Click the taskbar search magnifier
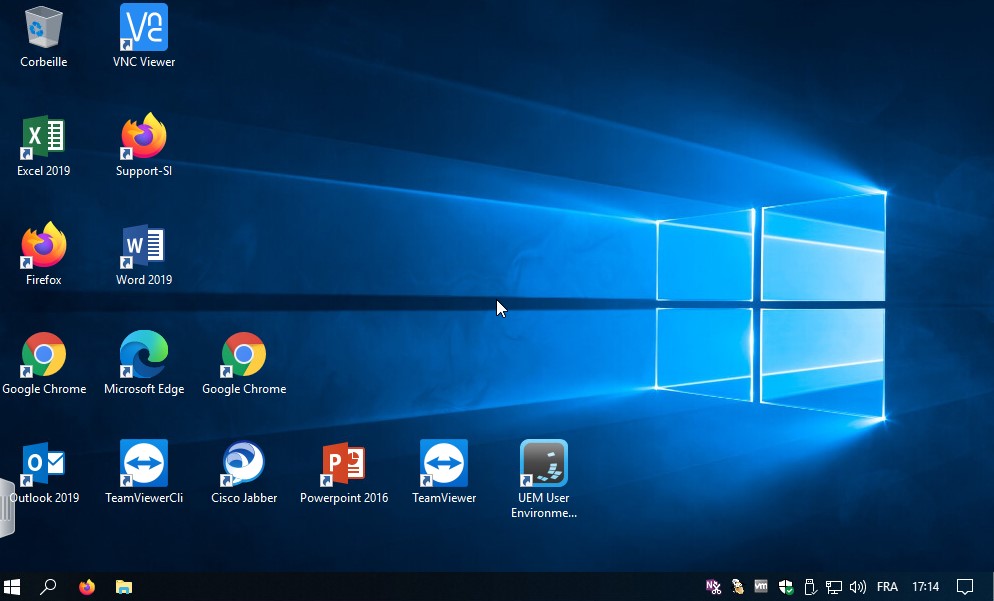The width and height of the screenshot is (994, 601). [48, 587]
